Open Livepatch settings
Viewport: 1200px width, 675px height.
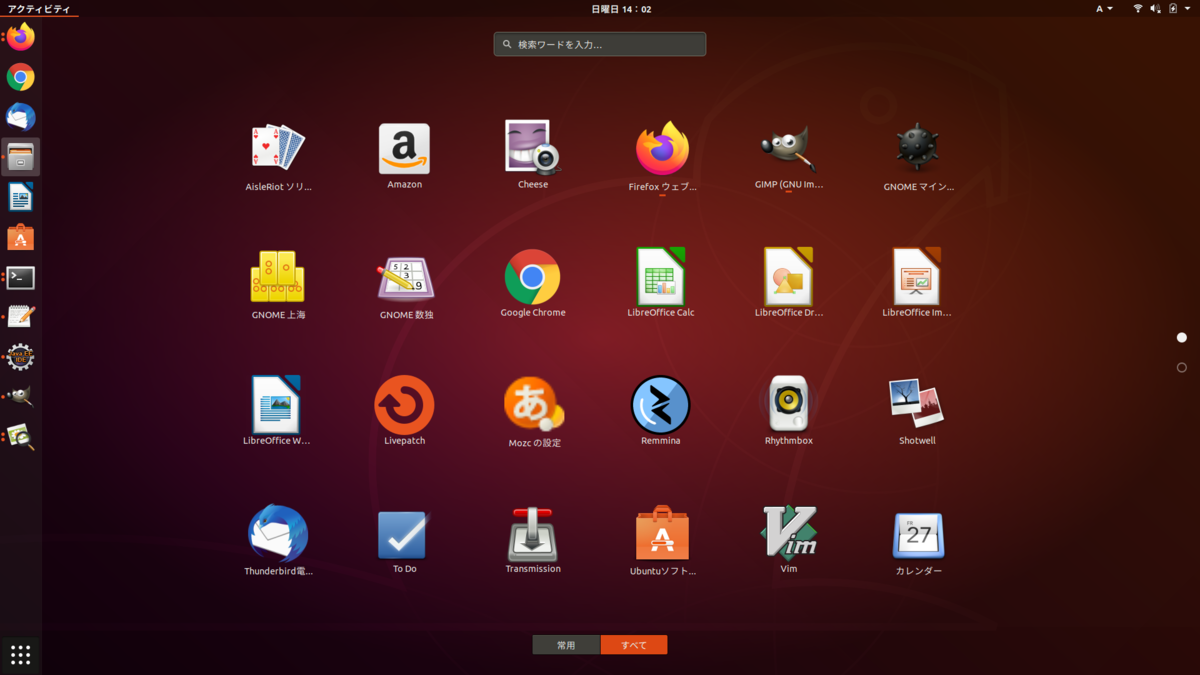(404, 405)
